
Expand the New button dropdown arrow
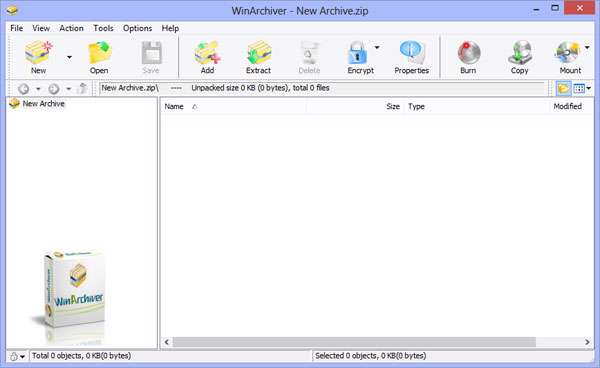click(69, 57)
